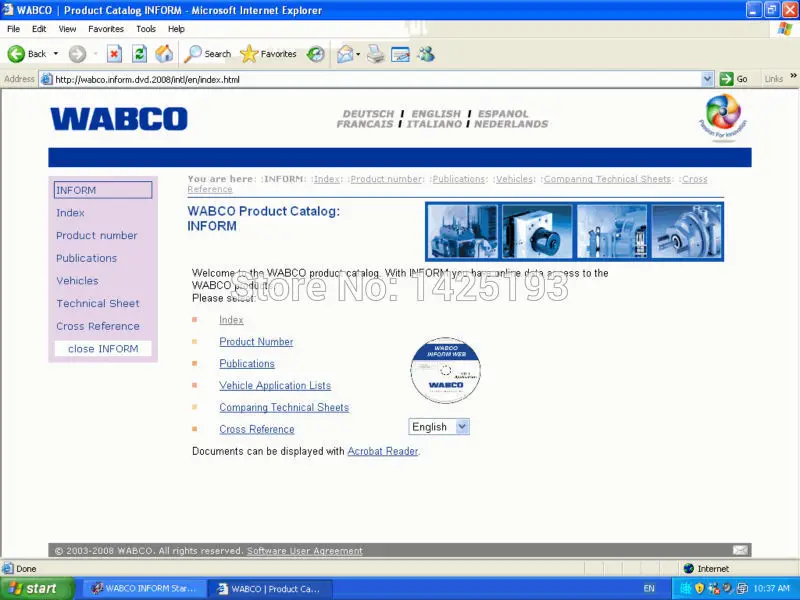This screenshot has width=800, height=600.
Task: Go to Home page icon
Action: click(164, 54)
